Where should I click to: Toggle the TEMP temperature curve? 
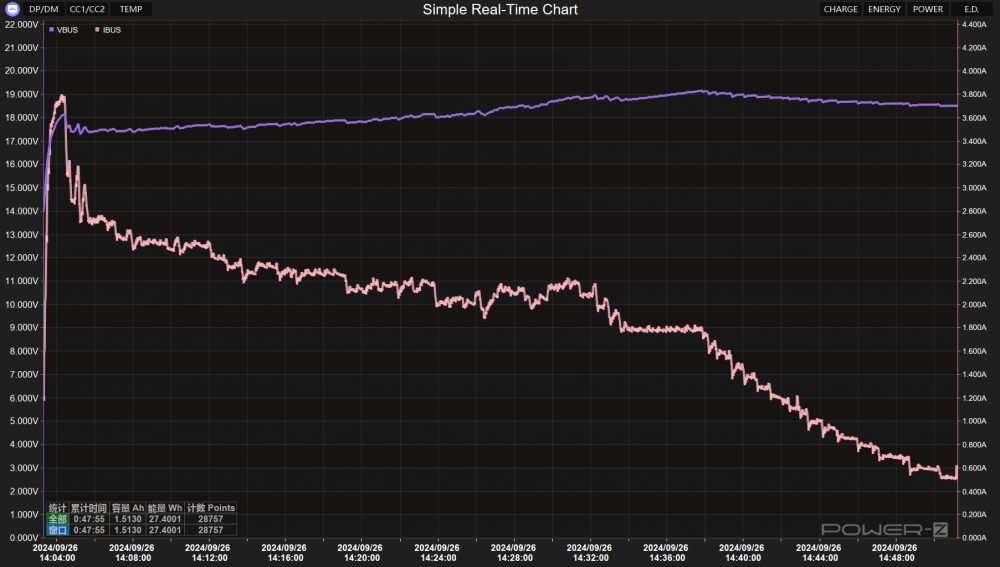point(131,9)
